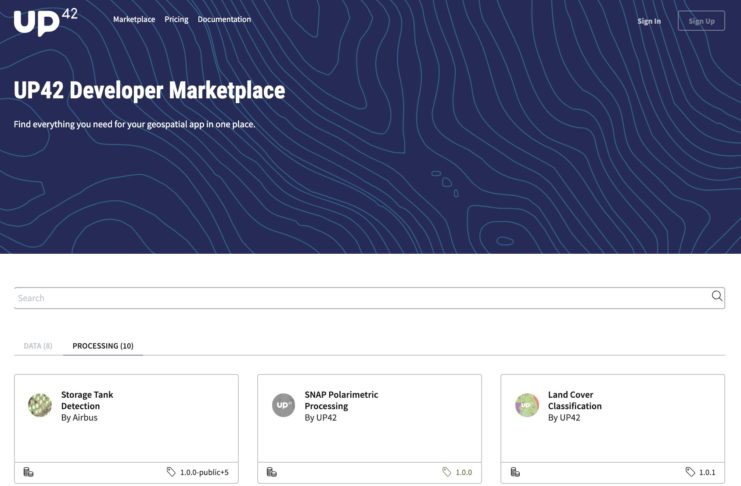Click the SNAP Polarimetric Processing UP42 icon
Viewport: 741px width, 486px height.
tap(284, 405)
